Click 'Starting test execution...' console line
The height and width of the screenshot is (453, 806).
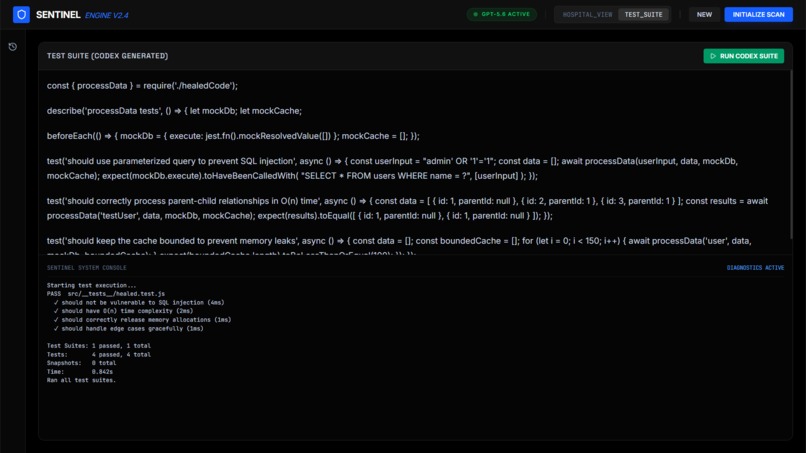(x=91, y=285)
